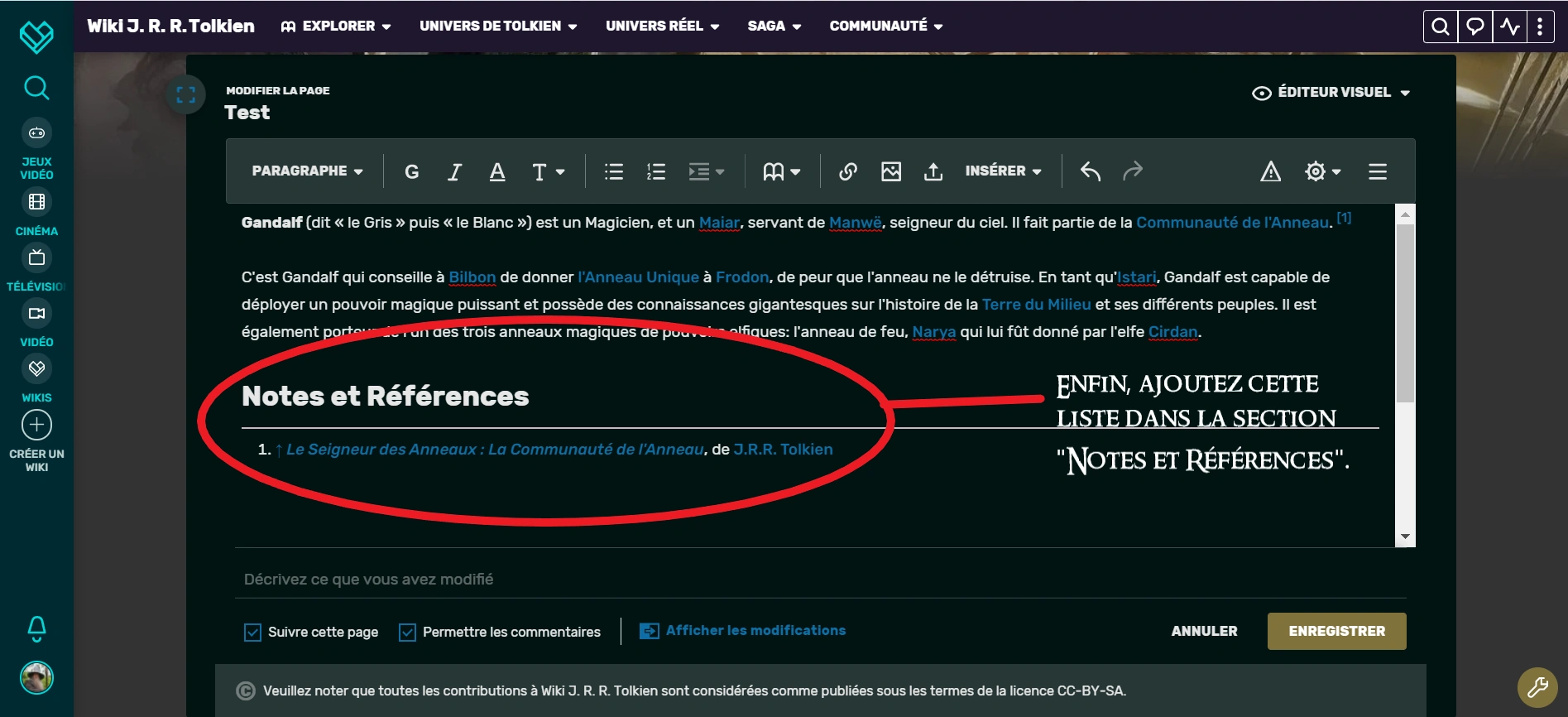Click the Manwë link
The height and width of the screenshot is (717, 1568).
point(856,223)
